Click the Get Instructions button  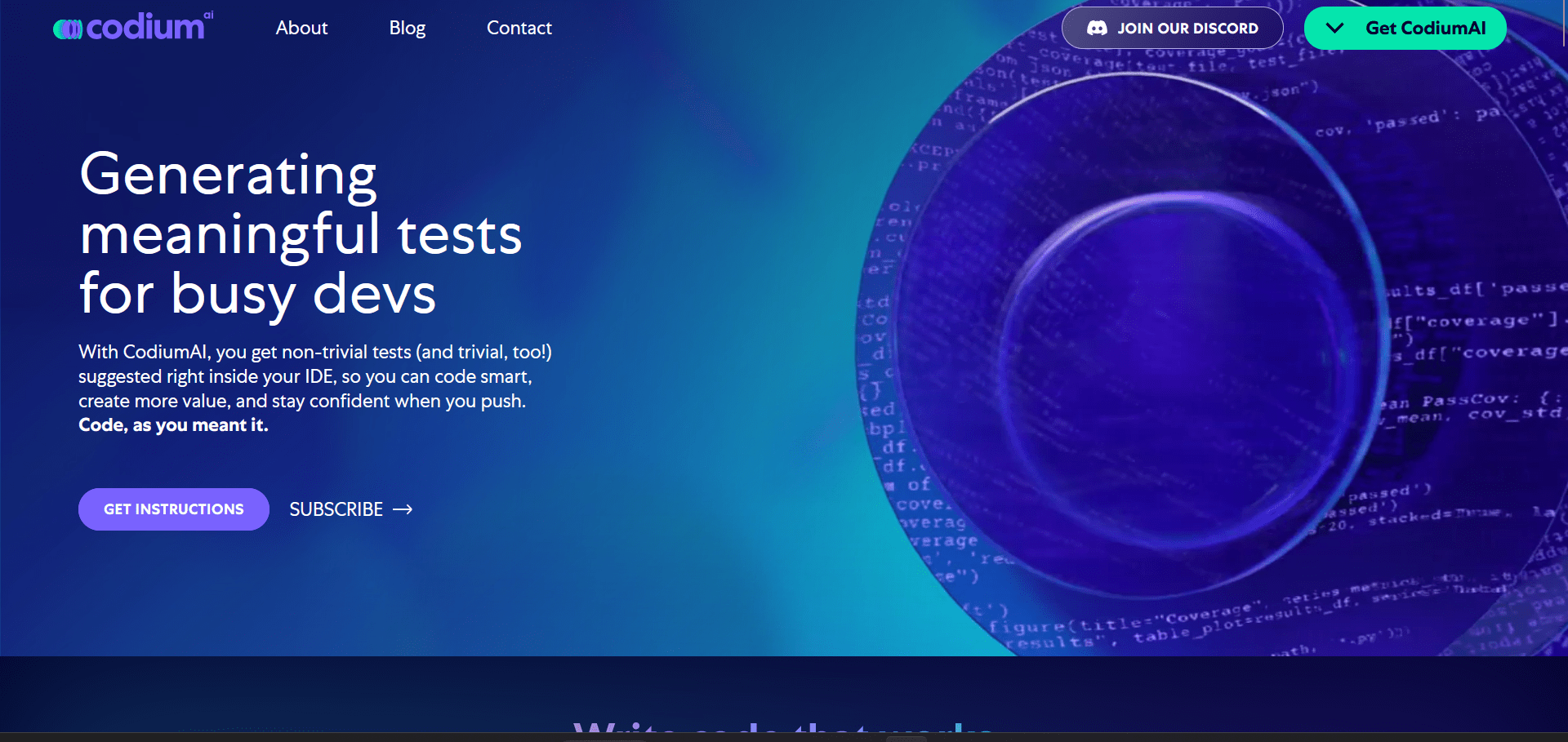coord(174,509)
